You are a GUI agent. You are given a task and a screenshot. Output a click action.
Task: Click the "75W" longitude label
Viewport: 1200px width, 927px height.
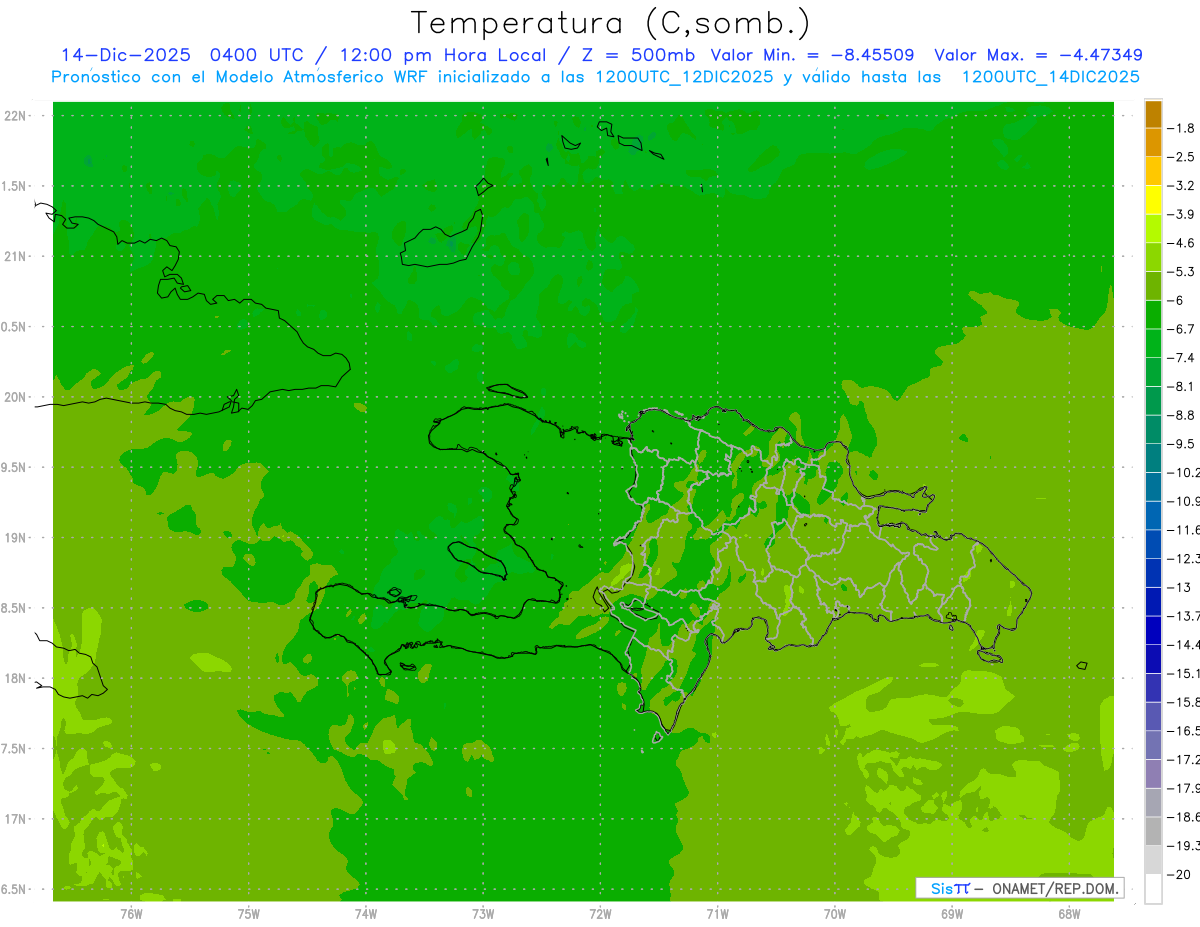(248, 914)
